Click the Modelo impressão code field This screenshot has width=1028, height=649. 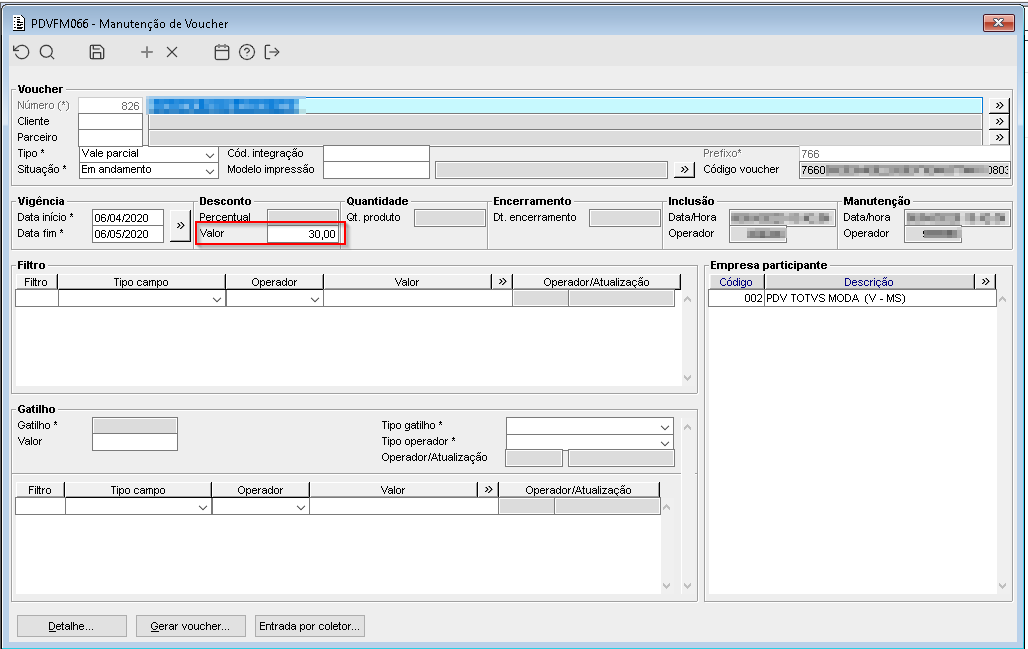pyautogui.click(x=376, y=170)
